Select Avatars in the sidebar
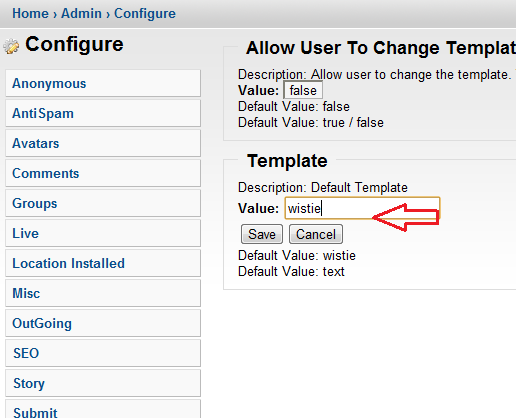The width and height of the screenshot is (516, 418). click(103, 143)
